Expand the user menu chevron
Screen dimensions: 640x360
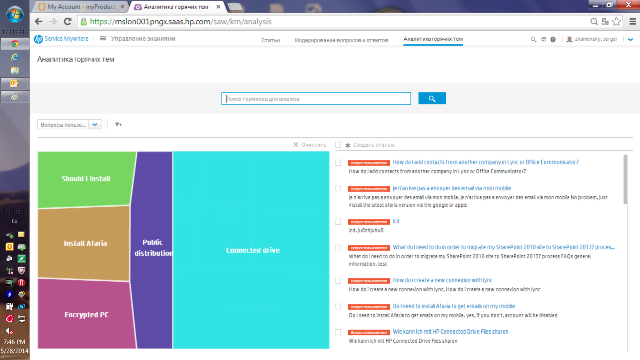[631, 40]
